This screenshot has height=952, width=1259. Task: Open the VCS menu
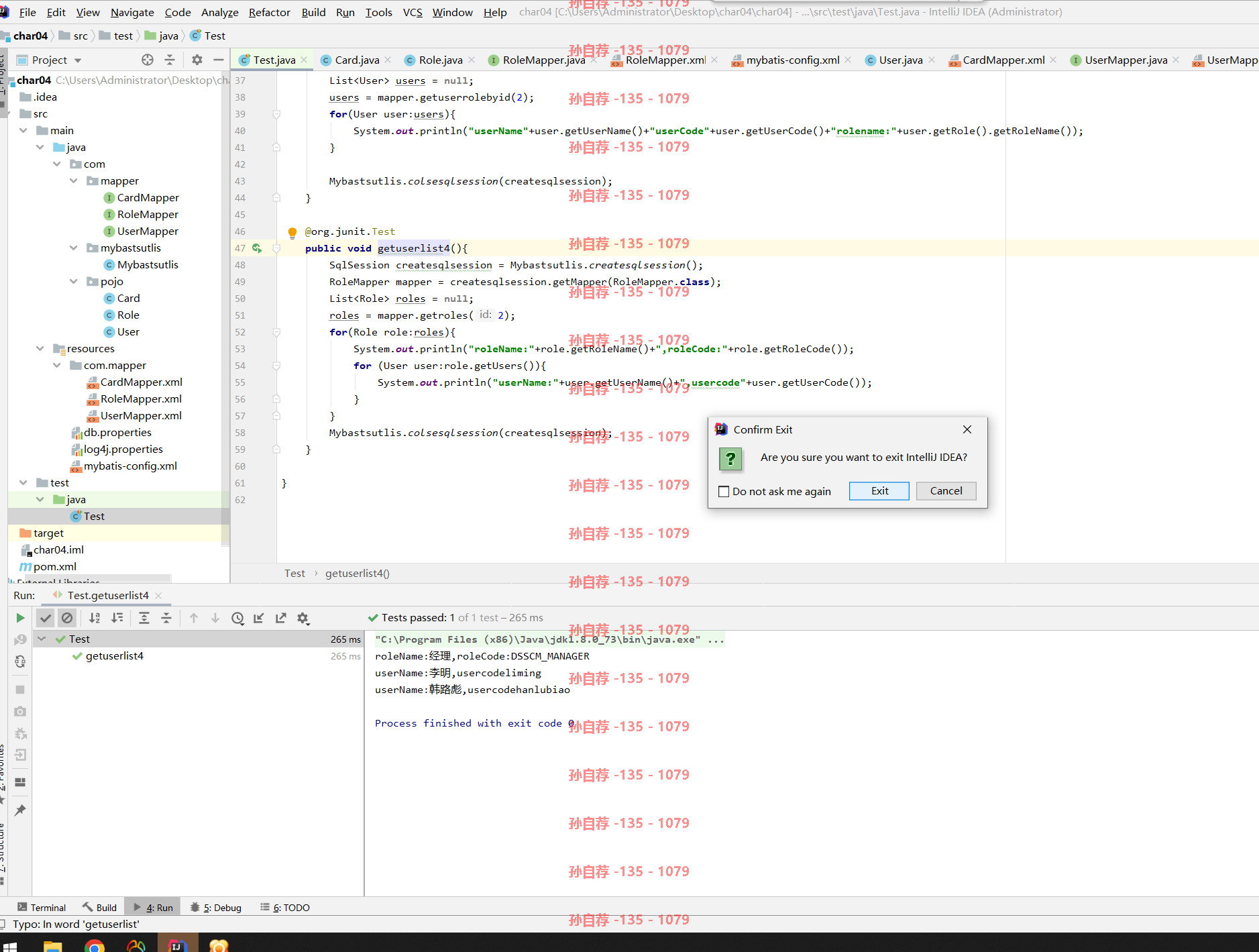[x=413, y=12]
